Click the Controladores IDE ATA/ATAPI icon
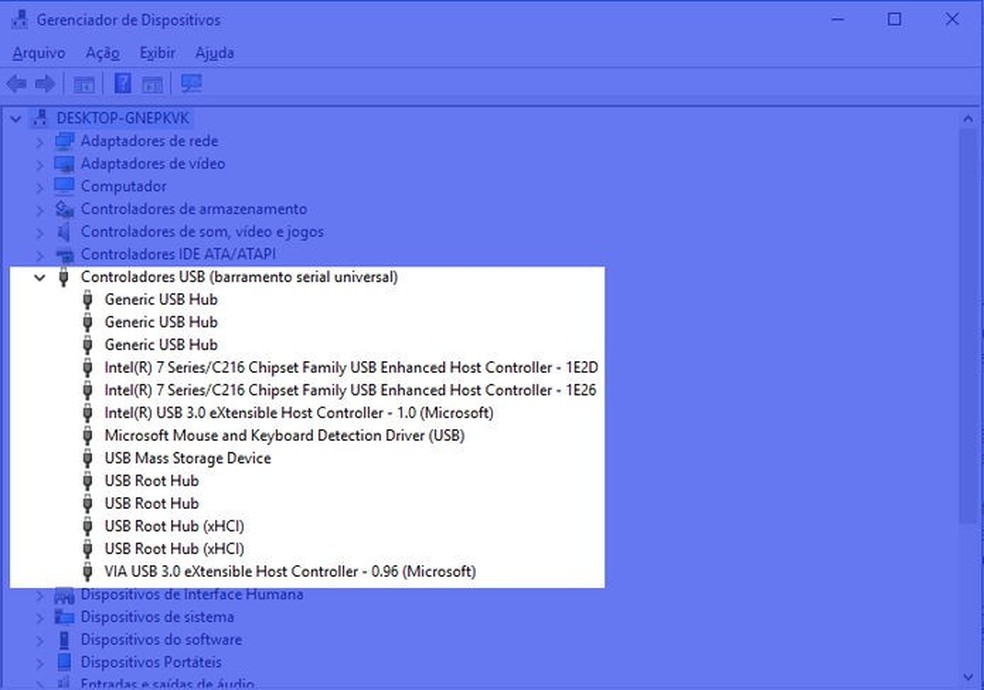Viewport: 984px width, 690px height. (64, 255)
